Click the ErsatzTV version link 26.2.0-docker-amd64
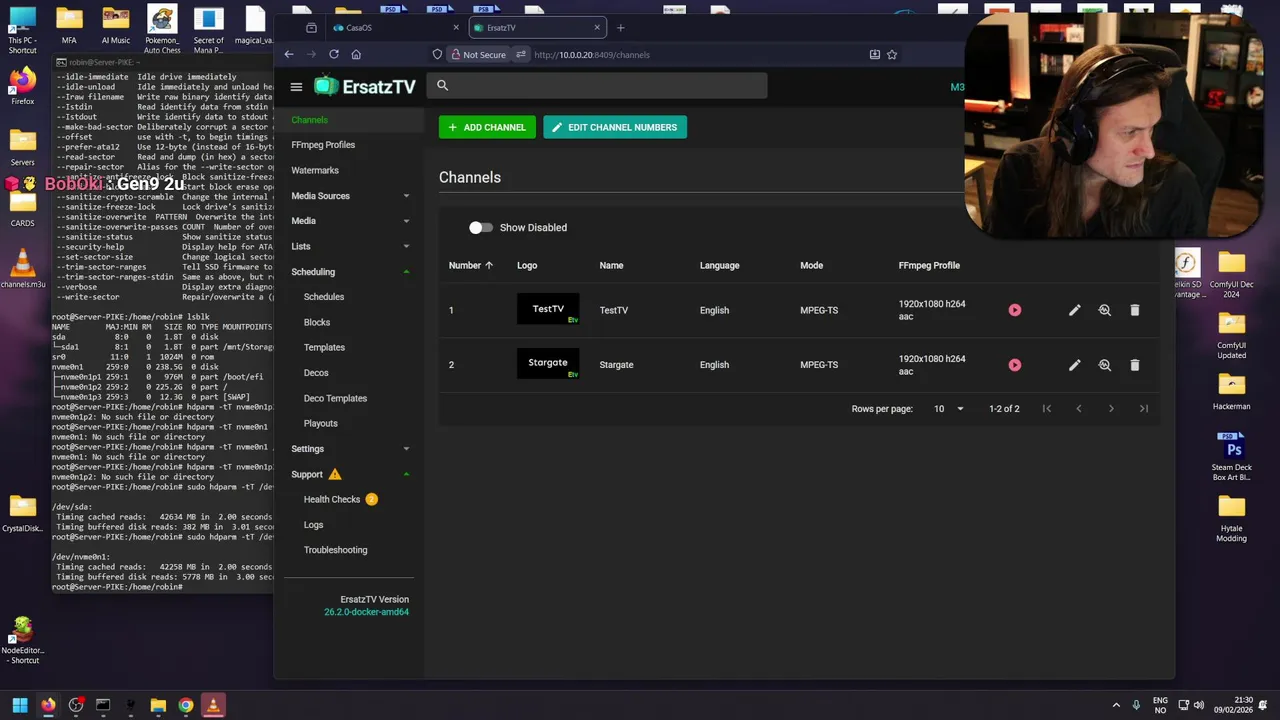 (x=366, y=612)
